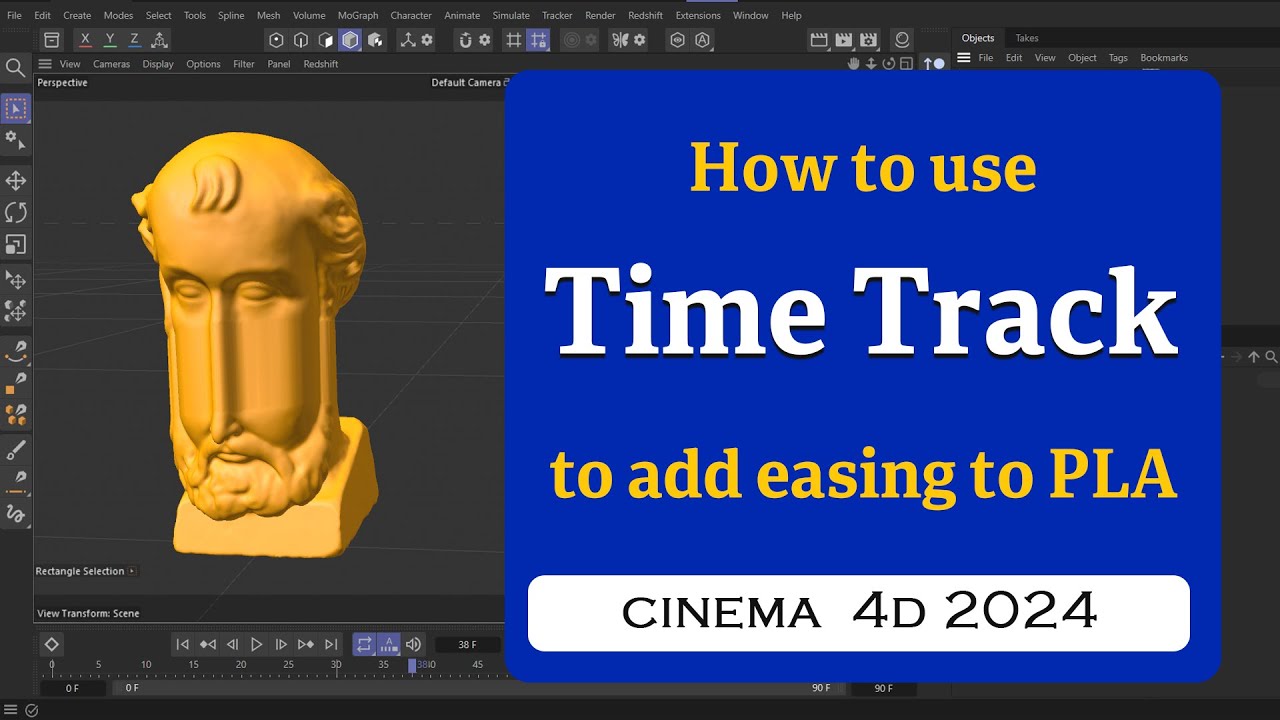Open axis settings gear
The width and height of the screenshot is (1280, 720).
427,40
